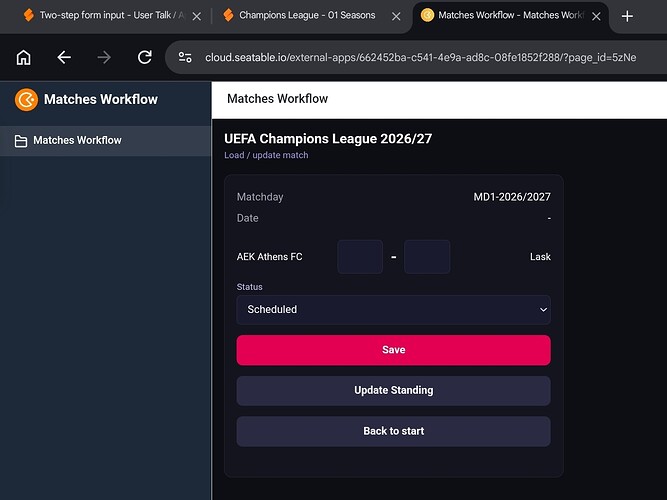667x500 pixels.
Task: Reload the page with the refresh icon
Action: [145, 57]
